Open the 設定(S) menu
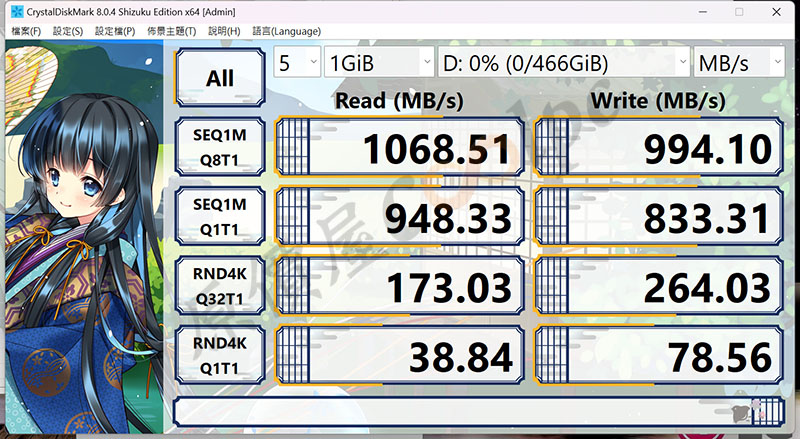The height and width of the screenshot is (439, 800). [x=68, y=31]
